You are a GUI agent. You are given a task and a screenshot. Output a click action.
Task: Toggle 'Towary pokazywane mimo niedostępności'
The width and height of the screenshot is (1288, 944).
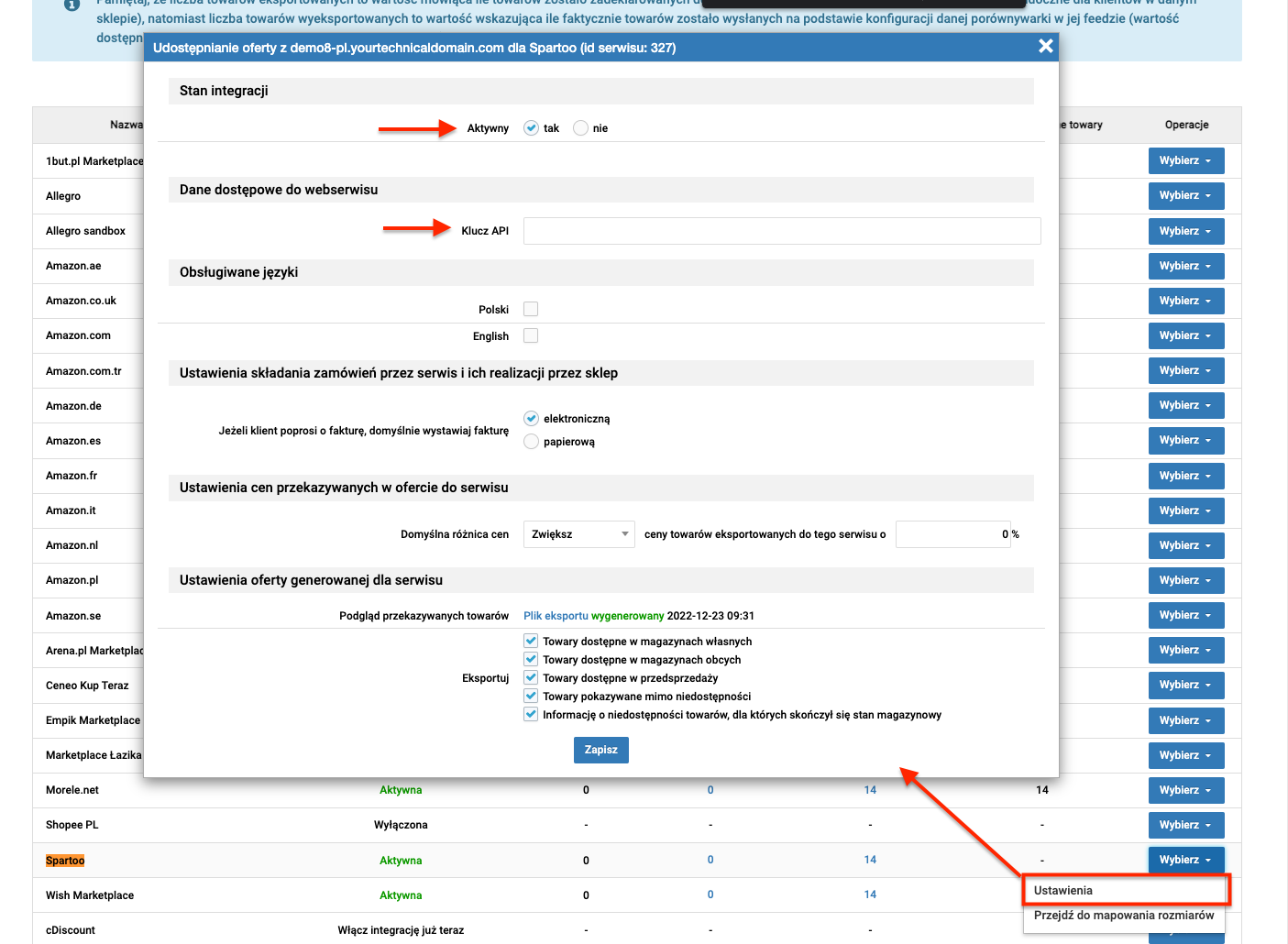pos(531,696)
